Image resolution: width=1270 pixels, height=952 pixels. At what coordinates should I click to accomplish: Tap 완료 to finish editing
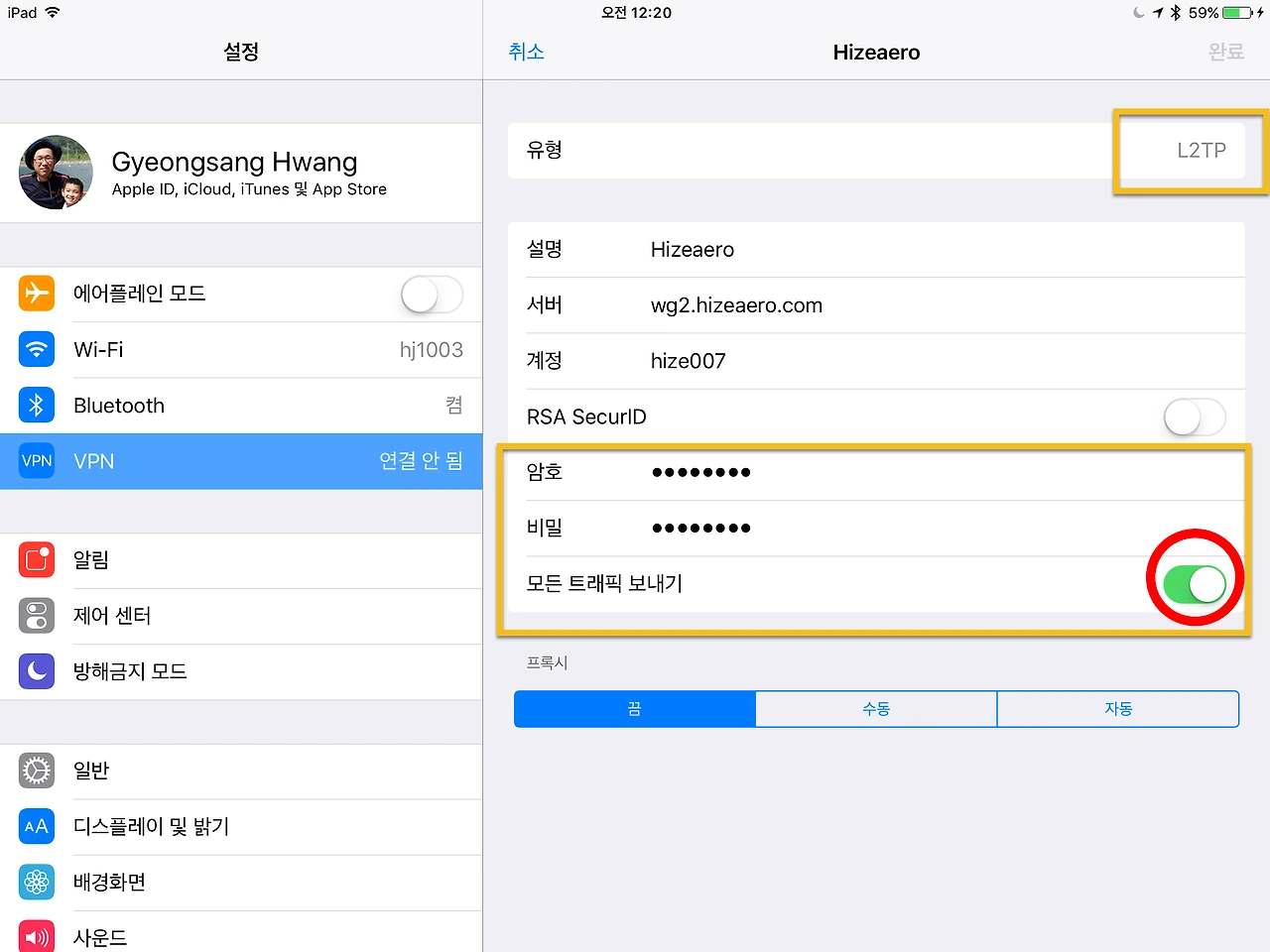tap(1226, 52)
